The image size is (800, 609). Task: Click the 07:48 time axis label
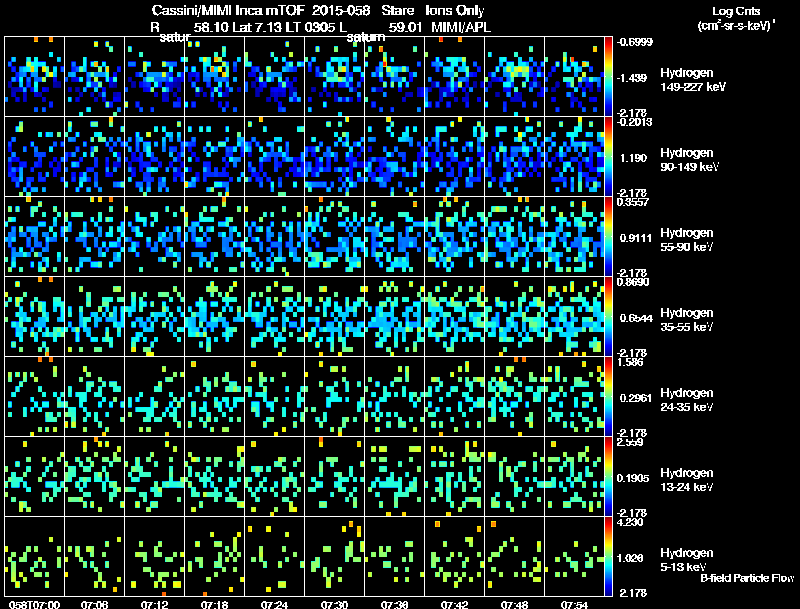coord(514,605)
